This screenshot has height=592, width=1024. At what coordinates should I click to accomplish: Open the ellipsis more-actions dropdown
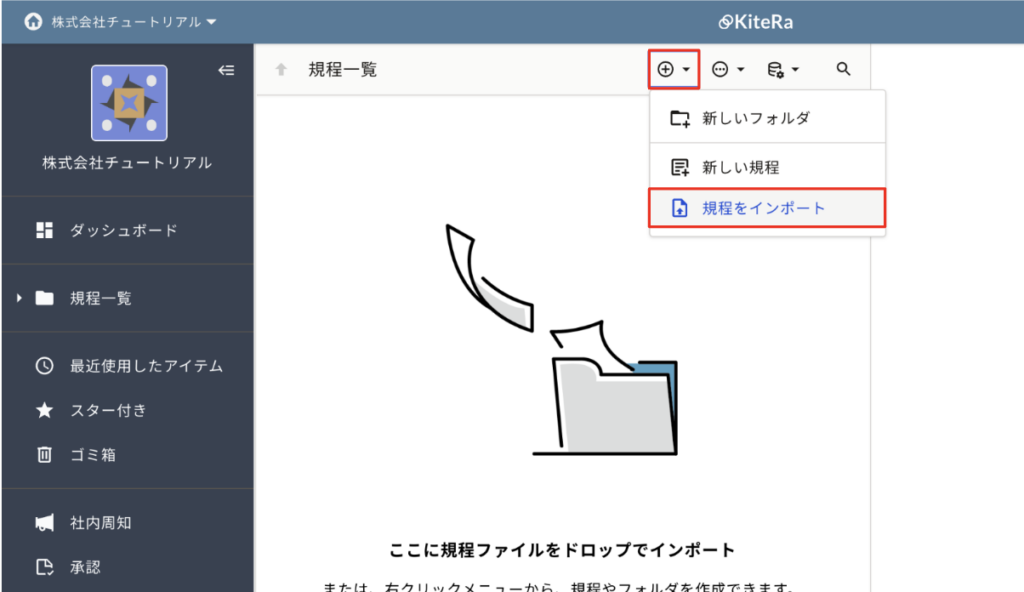coord(727,69)
